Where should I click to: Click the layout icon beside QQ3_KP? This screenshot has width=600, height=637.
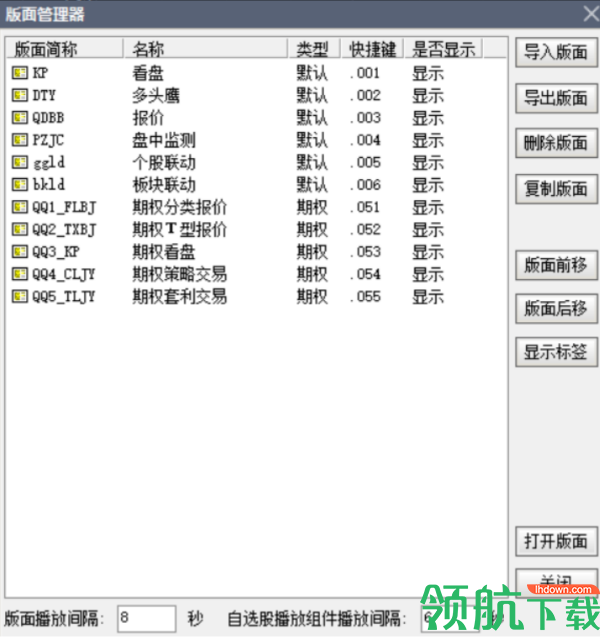tap(19, 252)
